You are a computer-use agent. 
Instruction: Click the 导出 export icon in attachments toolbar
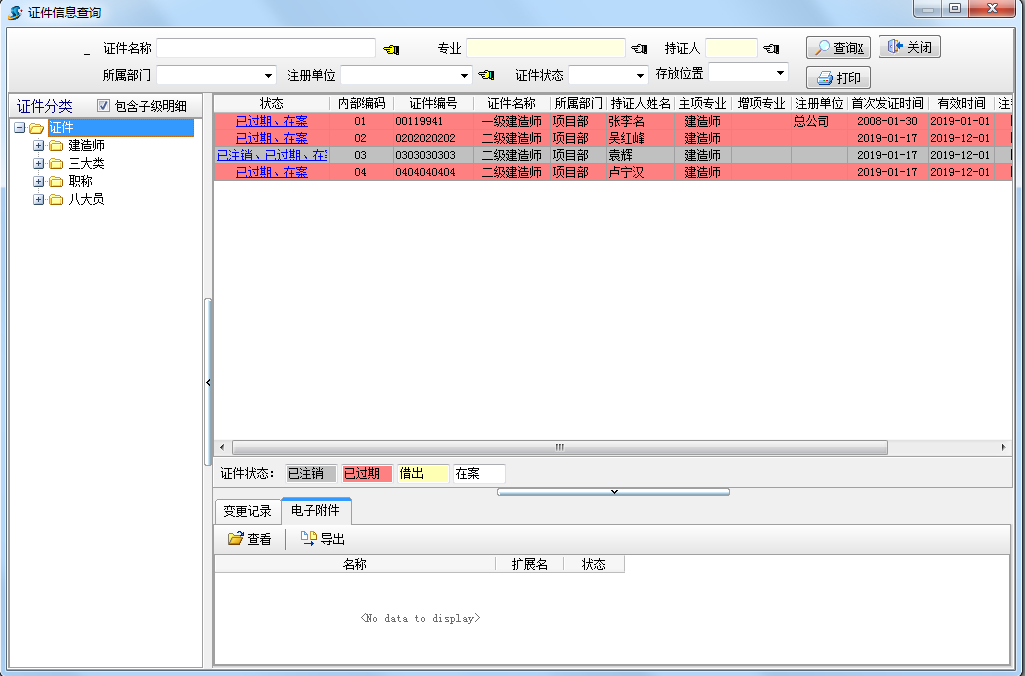click(x=309, y=539)
